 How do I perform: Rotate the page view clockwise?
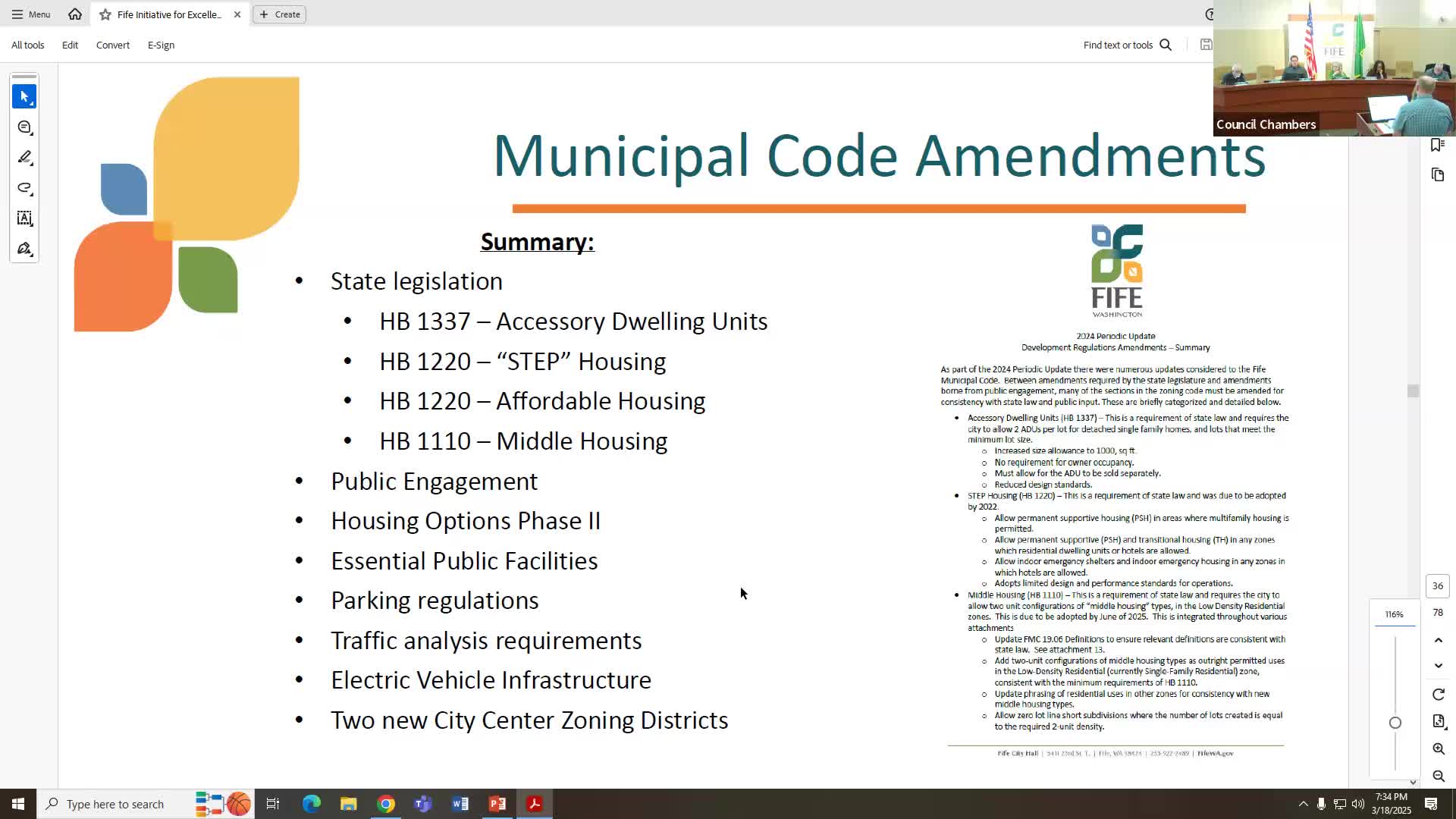[x=1439, y=695]
